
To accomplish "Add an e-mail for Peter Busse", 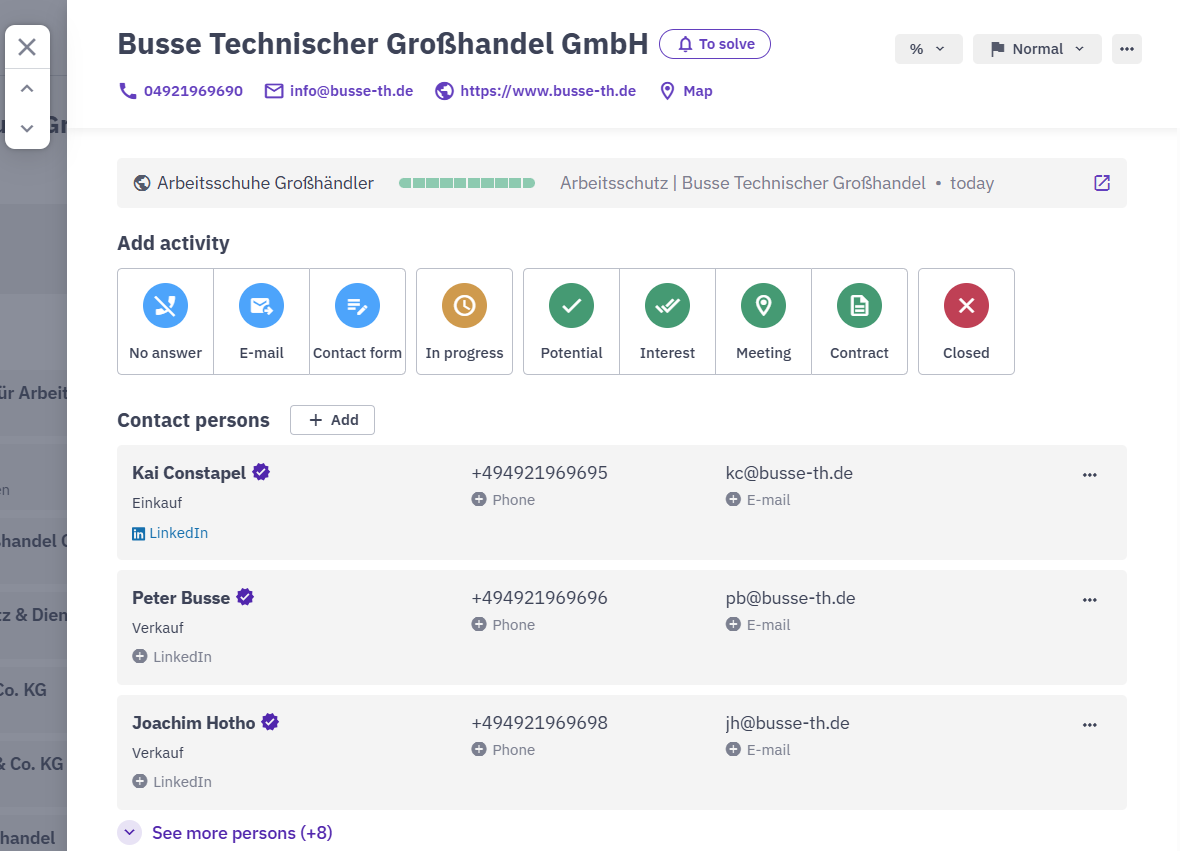I will pos(758,625).
